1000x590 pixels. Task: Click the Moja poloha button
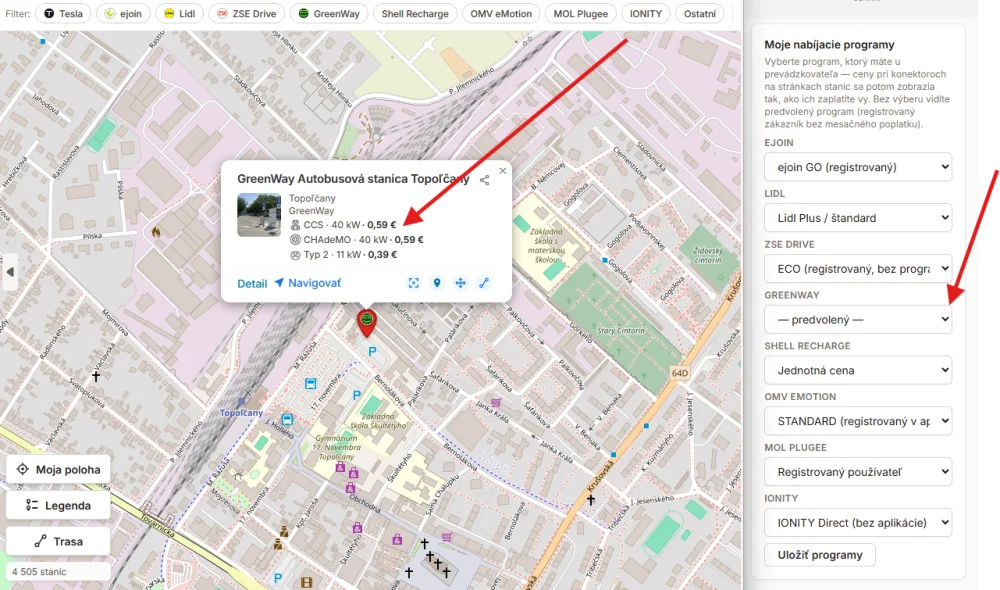coord(58,469)
